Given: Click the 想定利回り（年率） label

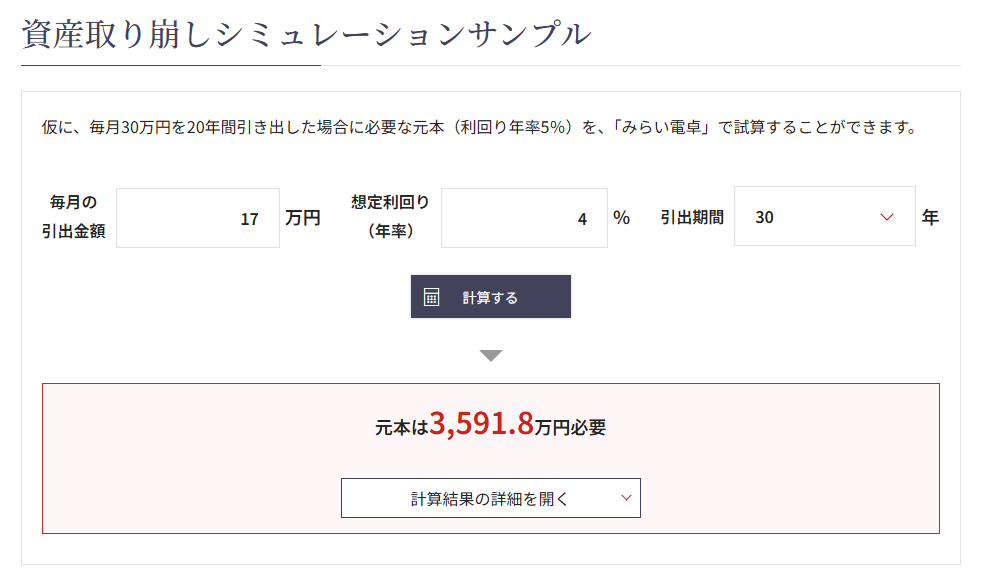Looking at the screenshot, I should click(x=390, y=217).
